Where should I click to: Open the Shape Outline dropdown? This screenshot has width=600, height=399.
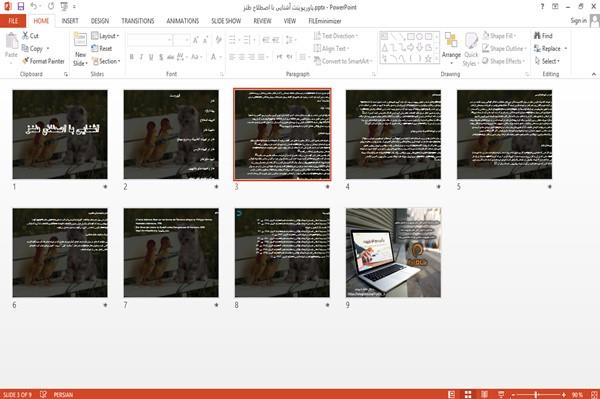504,49
